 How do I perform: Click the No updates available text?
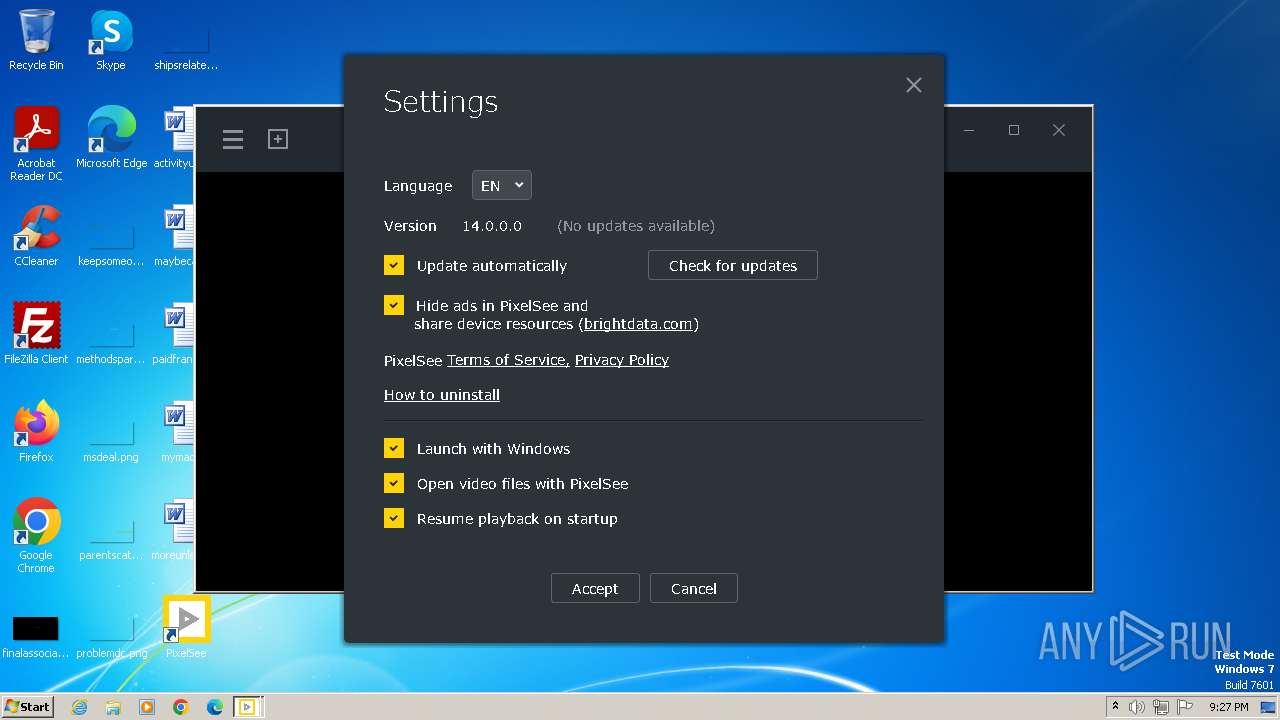636,226
